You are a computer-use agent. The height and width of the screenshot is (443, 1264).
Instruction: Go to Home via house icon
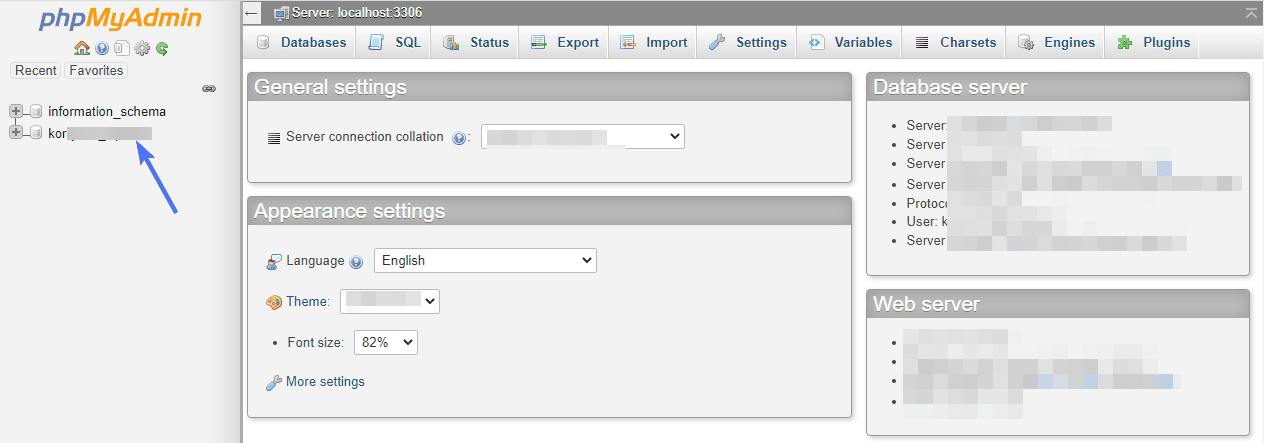[x=82, y=48]
